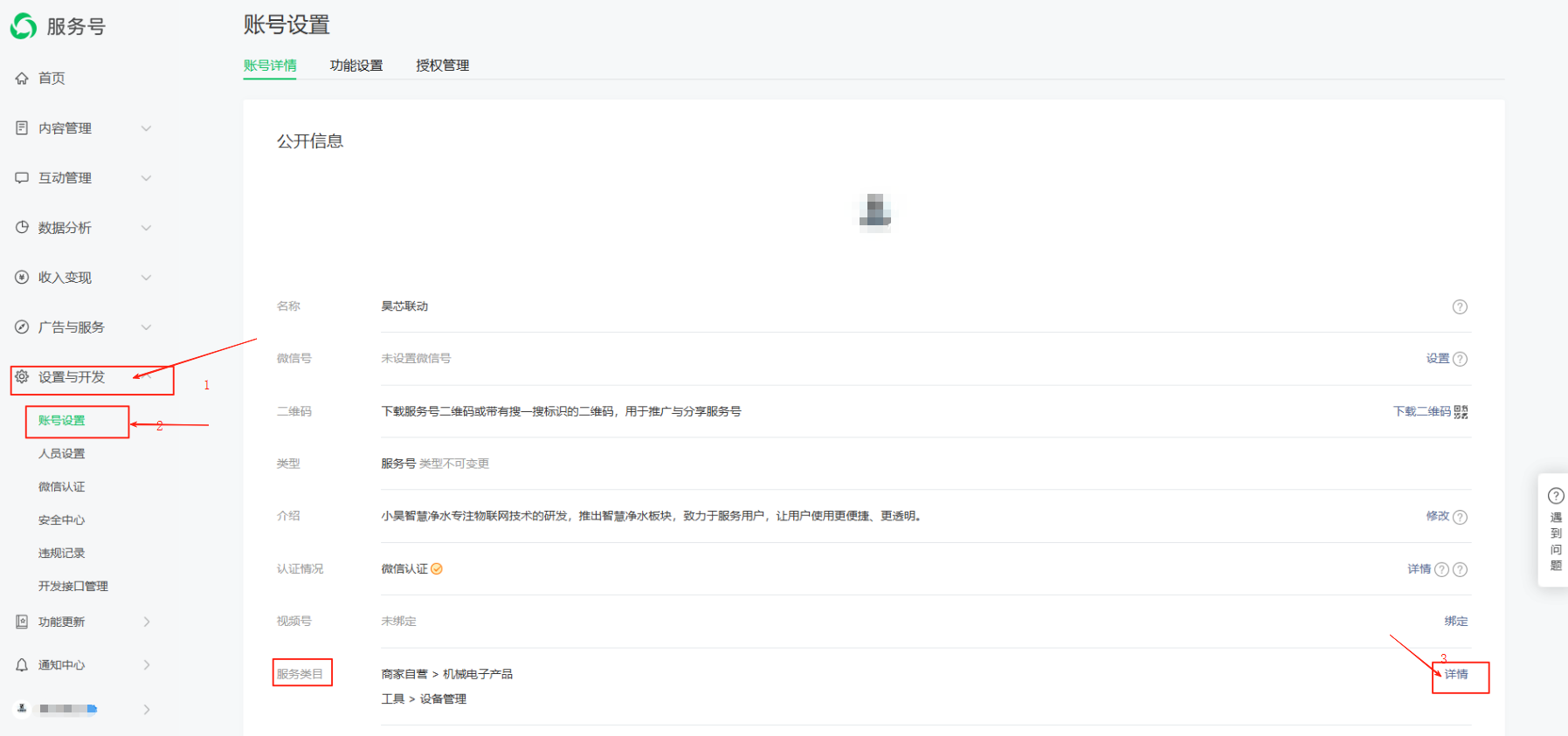Click help icon beside 设置 in 微信号 row

pos(1460,359)
